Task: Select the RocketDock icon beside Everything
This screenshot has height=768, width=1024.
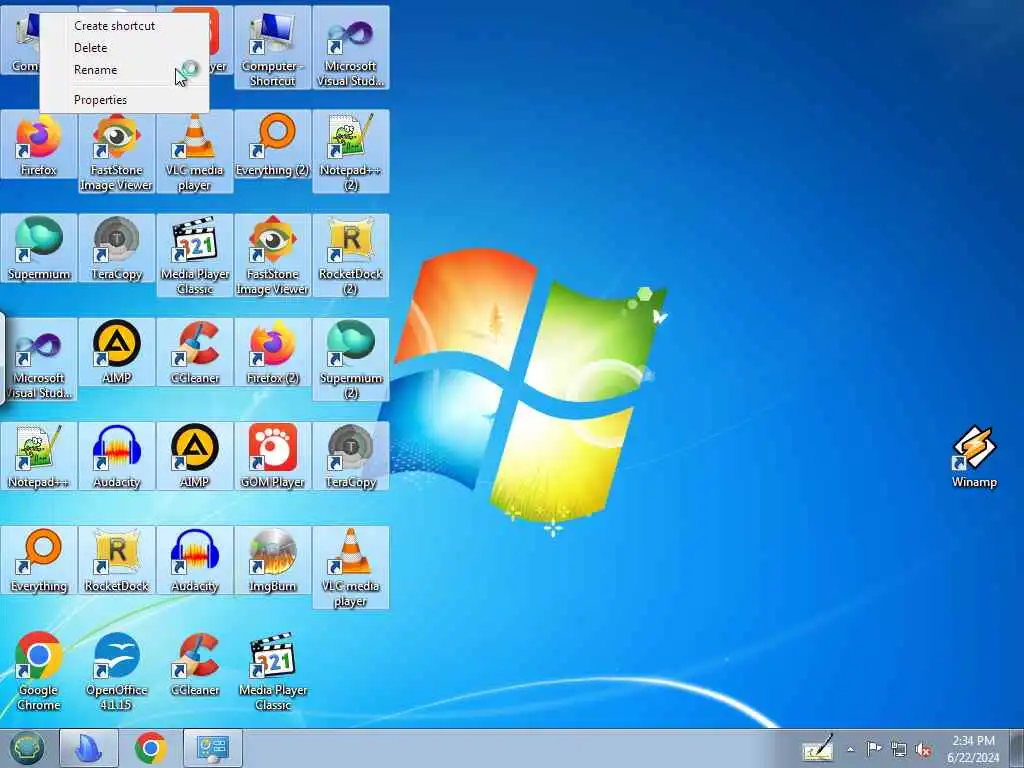Action: 116,560
